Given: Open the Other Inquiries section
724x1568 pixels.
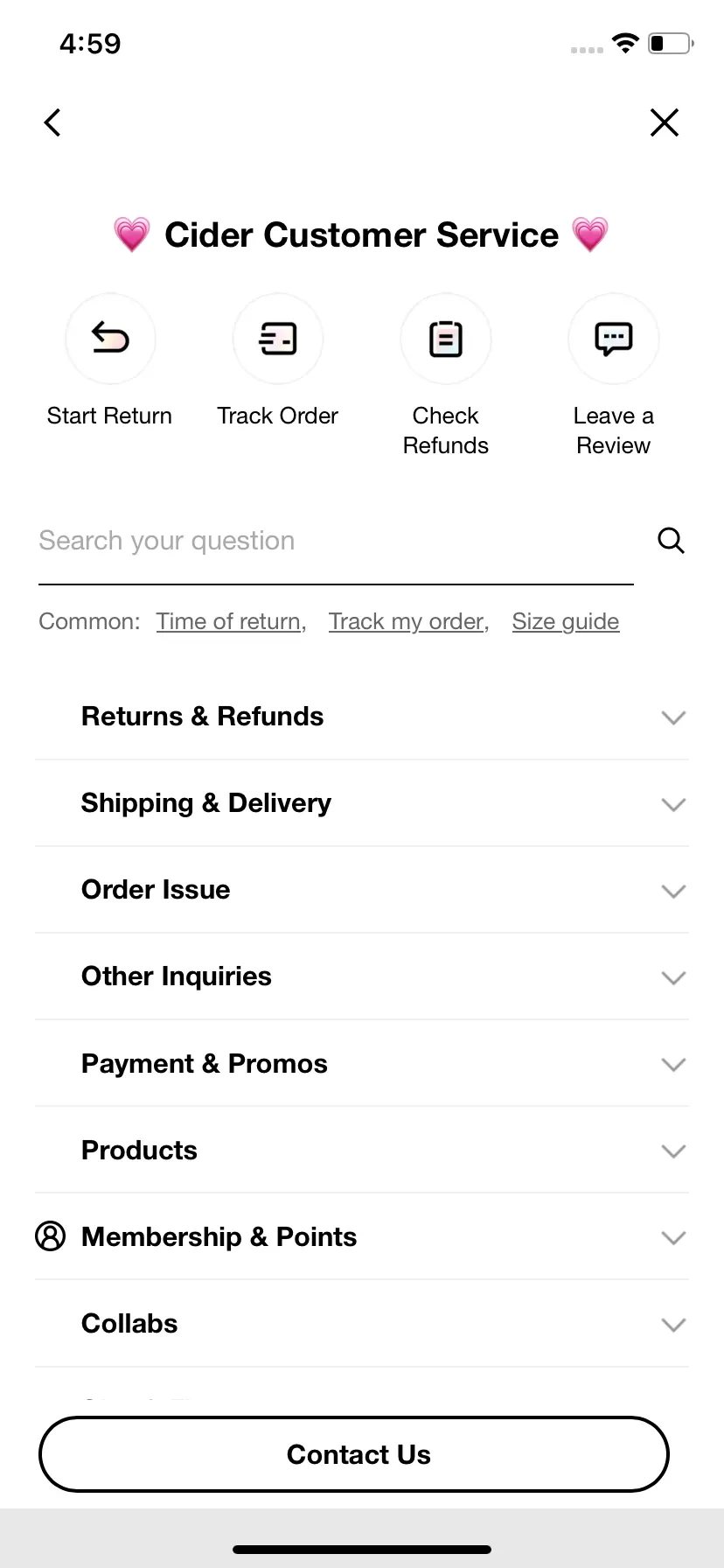Looking at the screenshot, I should 362,976.
